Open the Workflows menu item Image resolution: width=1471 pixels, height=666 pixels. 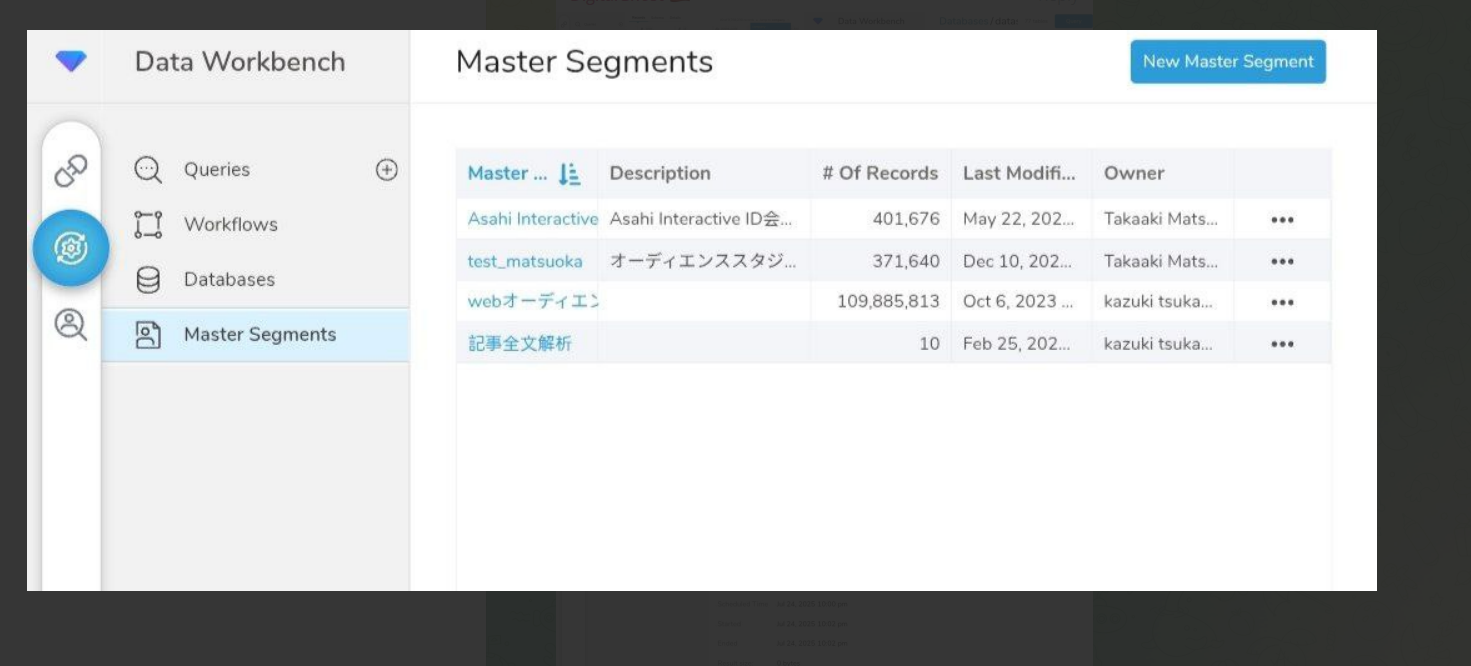tap(230, 225)
